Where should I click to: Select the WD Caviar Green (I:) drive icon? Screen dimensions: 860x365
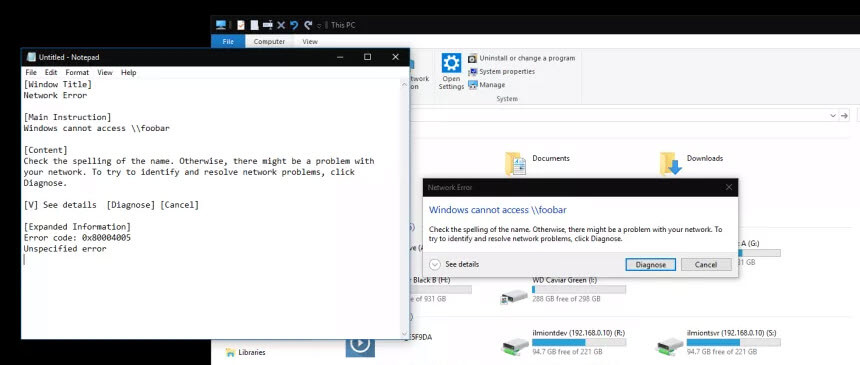514,297
